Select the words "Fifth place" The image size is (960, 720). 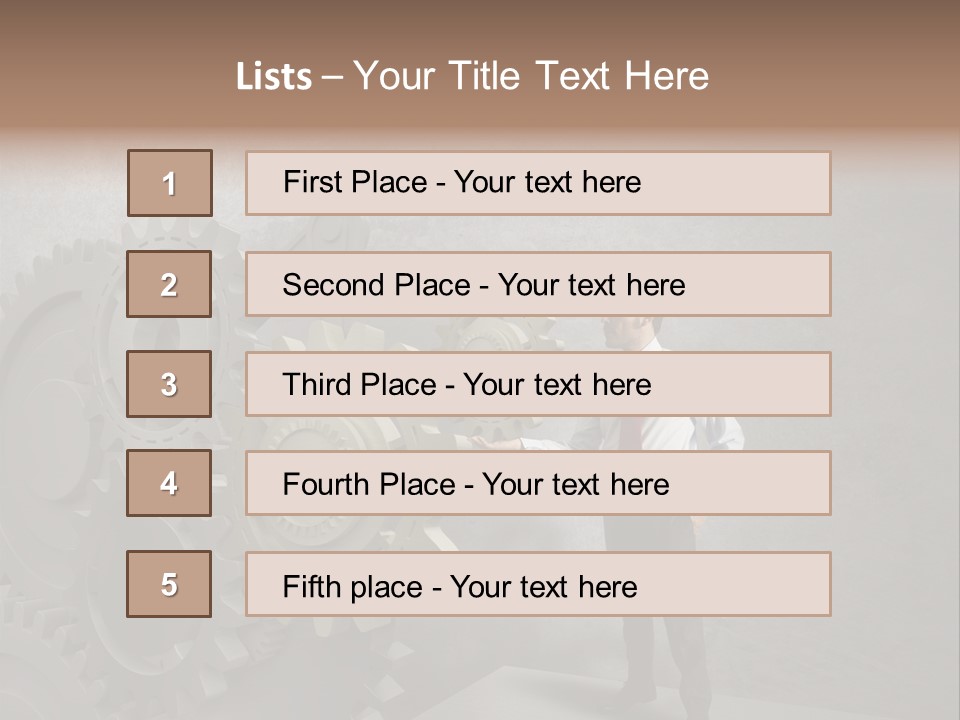click(350, 586)
